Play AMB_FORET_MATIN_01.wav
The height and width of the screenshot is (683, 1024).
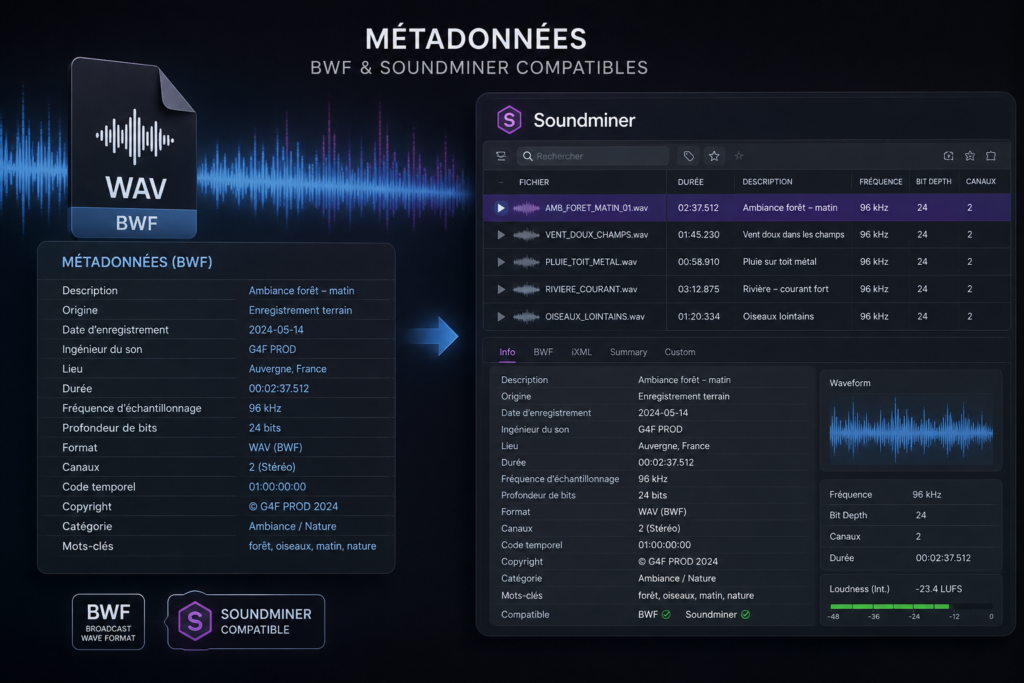point(501,208)
